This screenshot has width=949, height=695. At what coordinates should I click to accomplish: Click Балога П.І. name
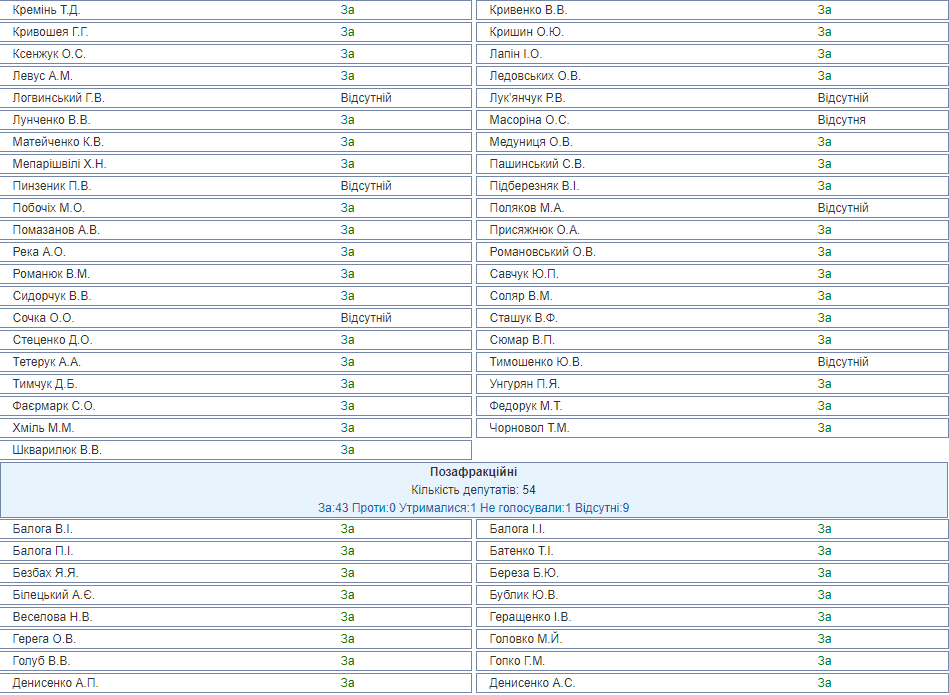tap(43, 551)
